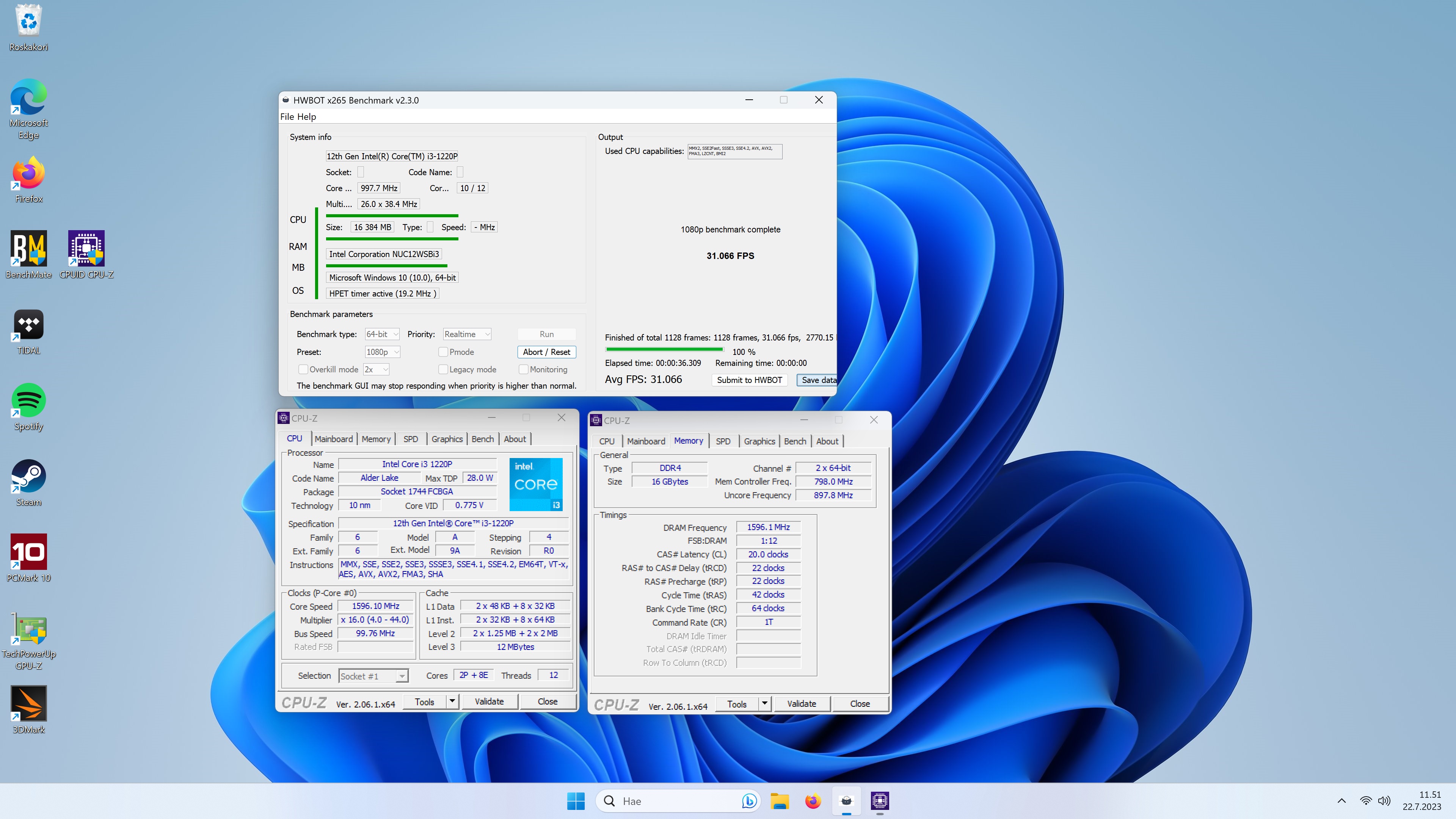
Task: Click the green CPU indicator bar in System info
Action: pyautogui.click(x=392, y=215)
